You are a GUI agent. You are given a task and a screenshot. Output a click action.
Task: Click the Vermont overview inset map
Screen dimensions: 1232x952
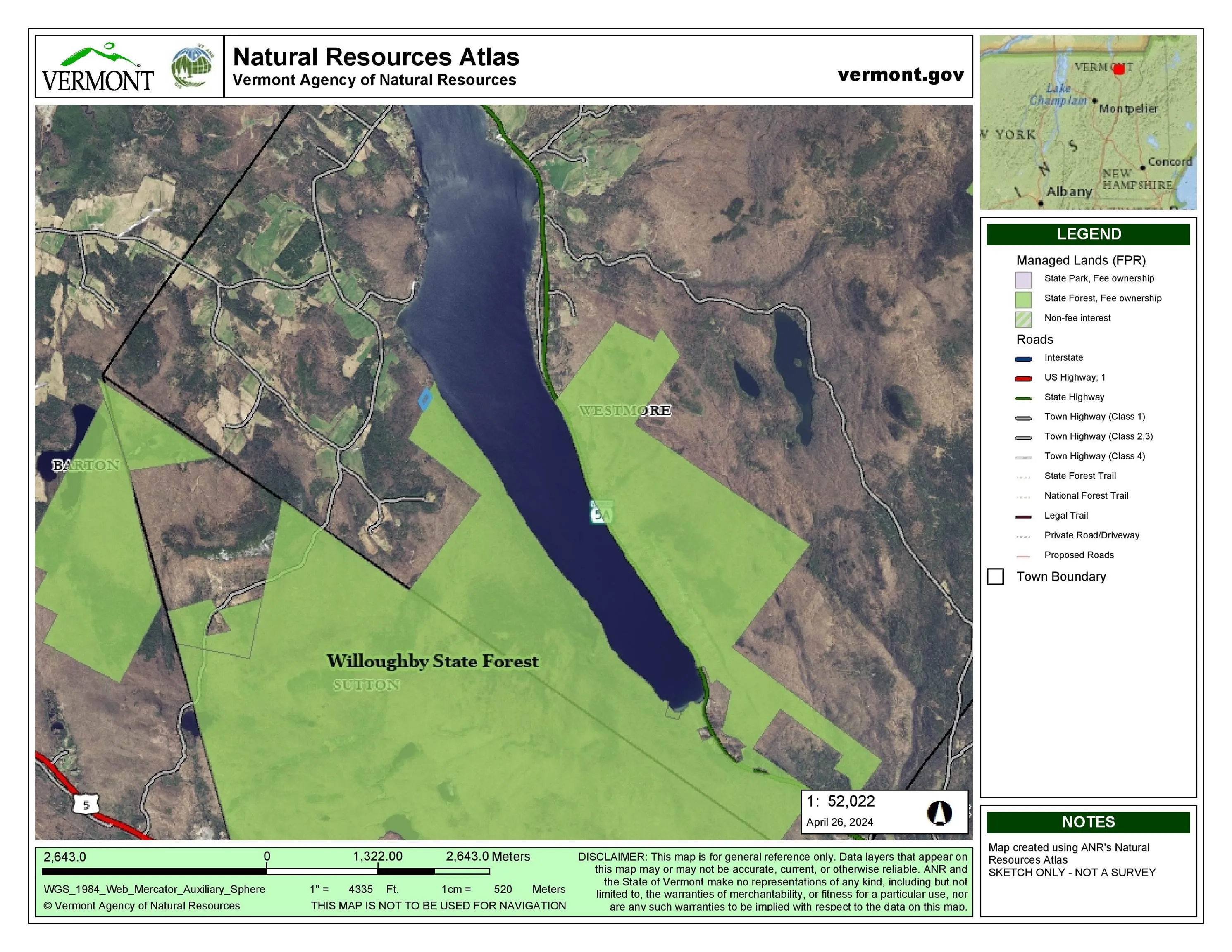pyautogui.click(x=1088, y=122)
